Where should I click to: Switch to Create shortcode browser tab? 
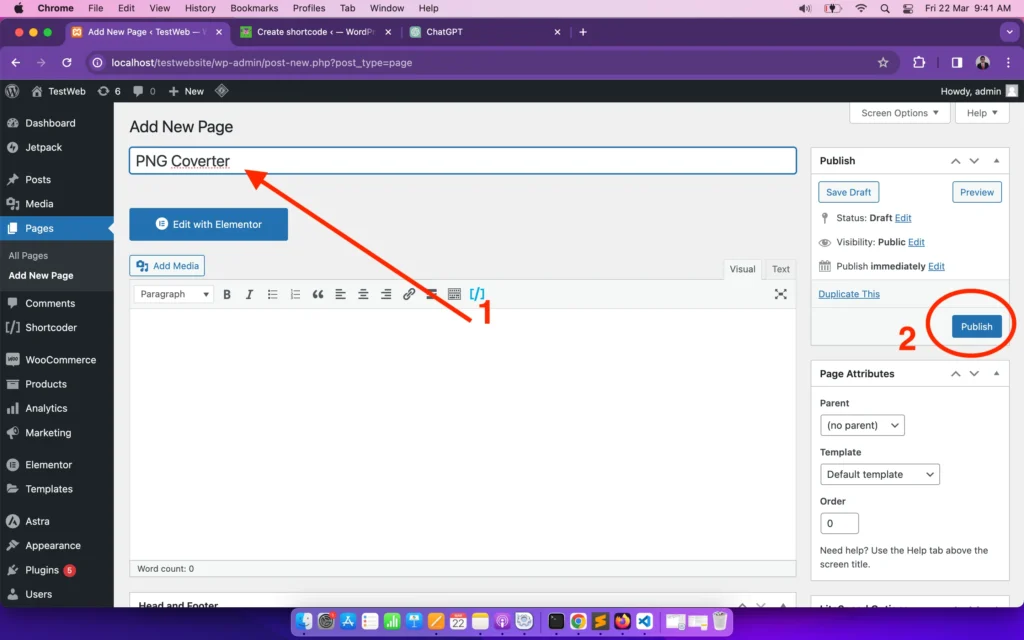315,32
